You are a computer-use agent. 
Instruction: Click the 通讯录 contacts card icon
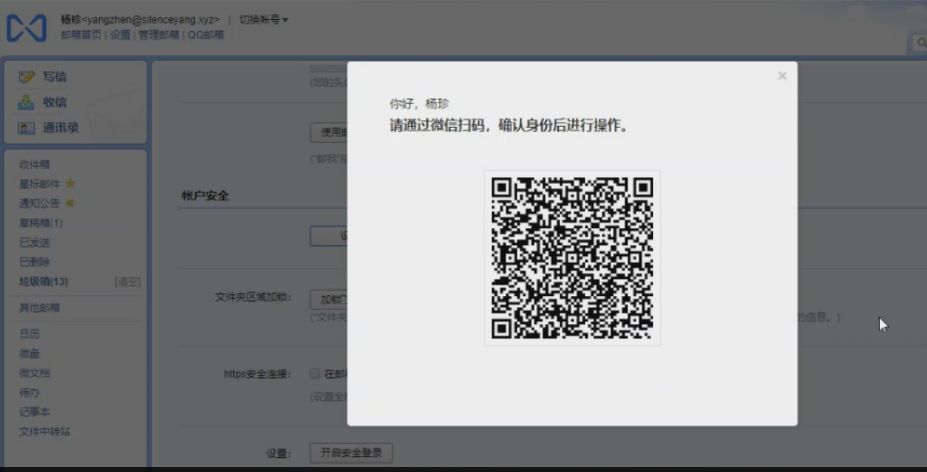pyautogui.click(x=27, y=128)
